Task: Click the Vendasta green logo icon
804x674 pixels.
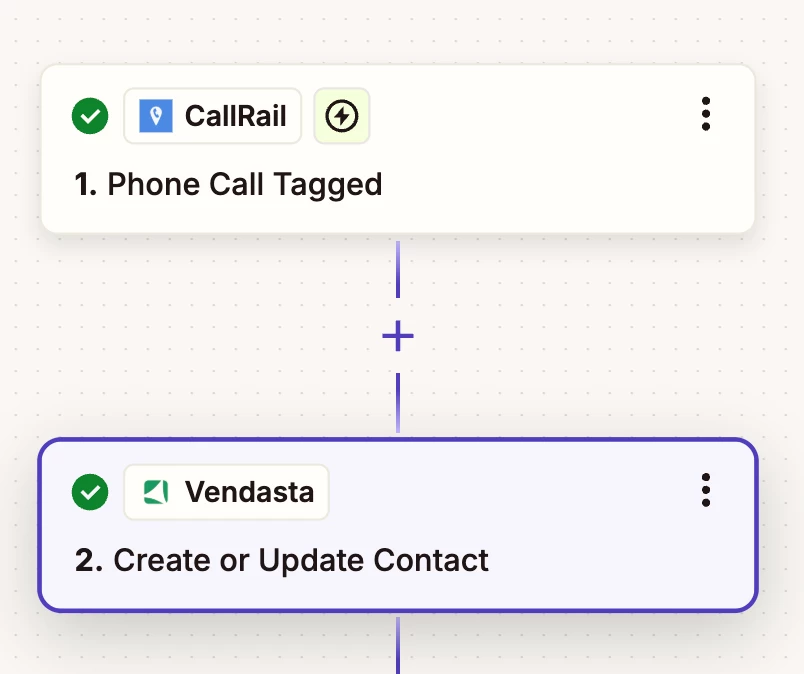Action: pyautogui.click(x=156, y=492)
